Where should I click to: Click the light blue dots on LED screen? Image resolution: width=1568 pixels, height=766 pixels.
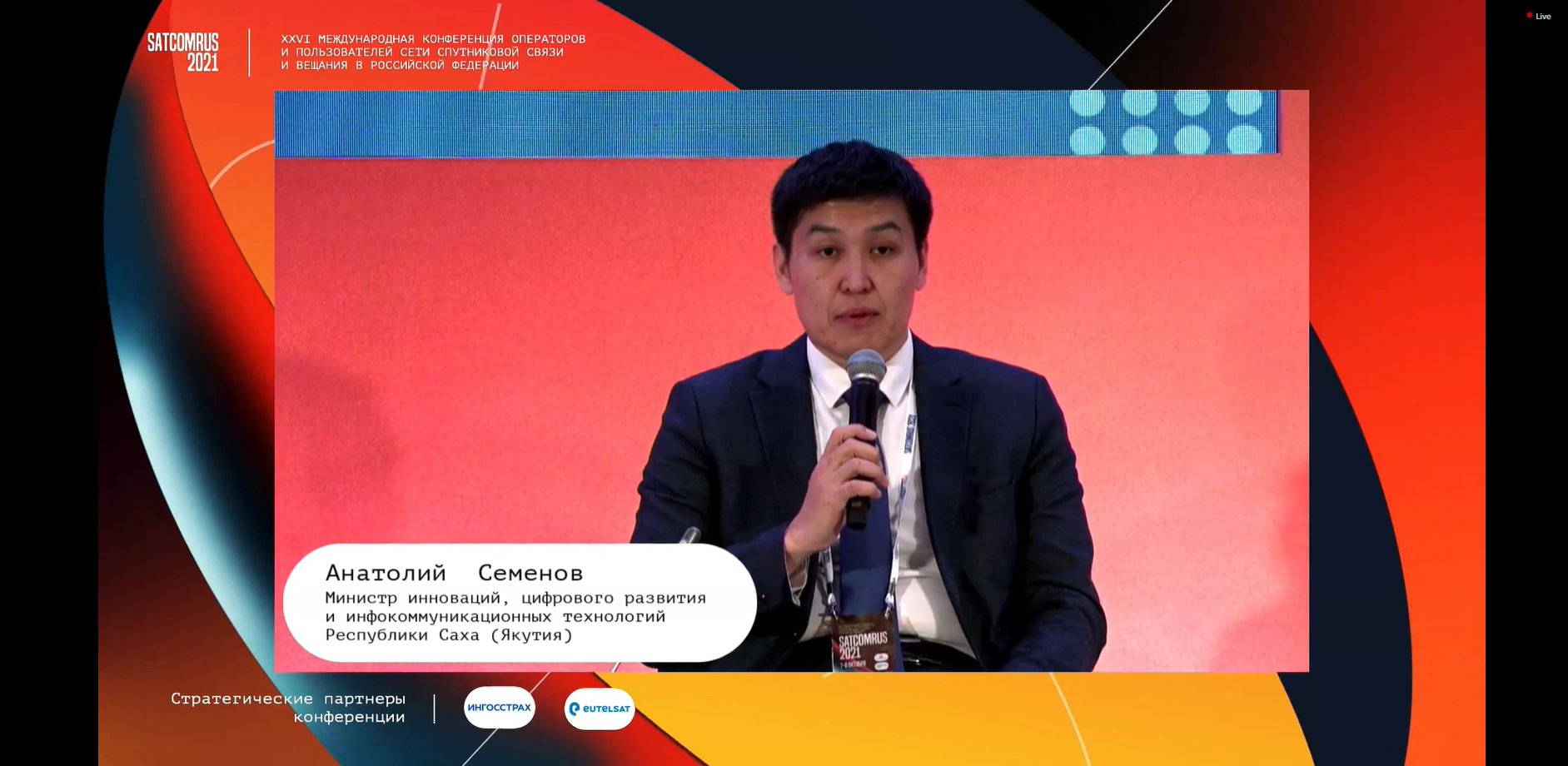click(1166, 122)
